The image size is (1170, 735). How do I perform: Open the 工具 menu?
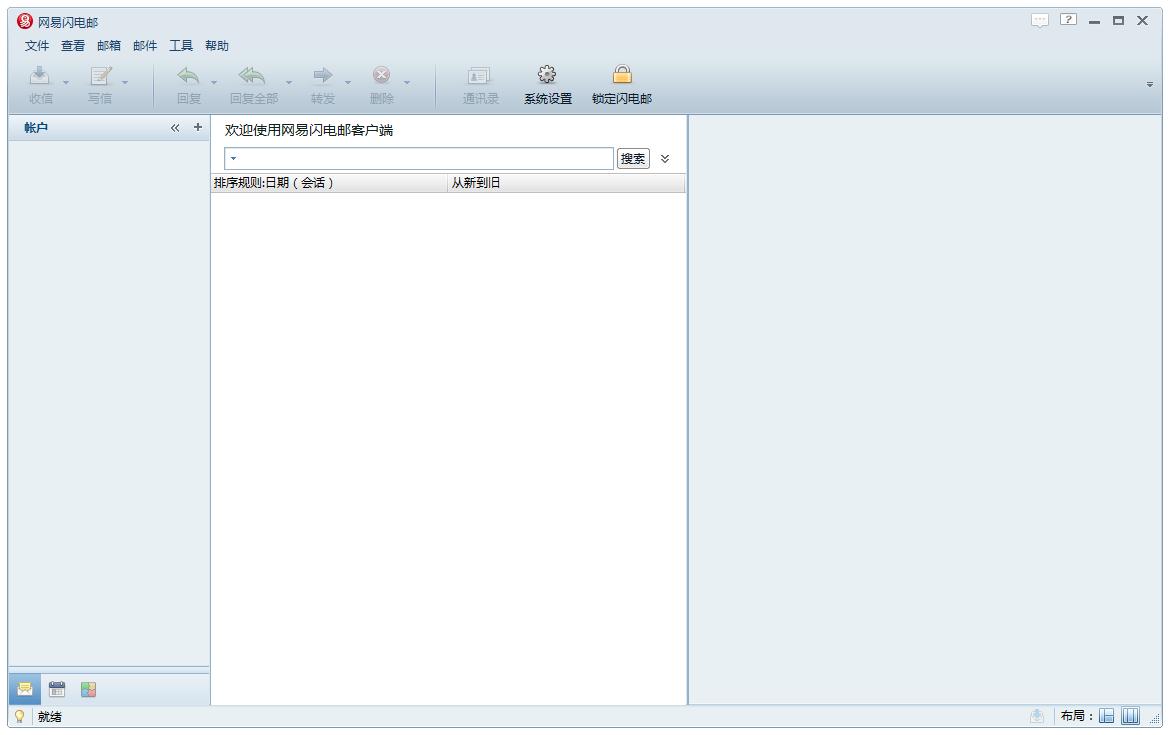180,45
